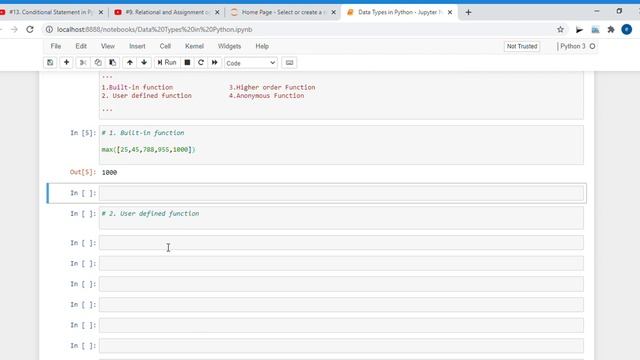Image resolution: width=640 pixels, height=360 pixels.
Task: Click the media control extension icon
Action: 579,29
